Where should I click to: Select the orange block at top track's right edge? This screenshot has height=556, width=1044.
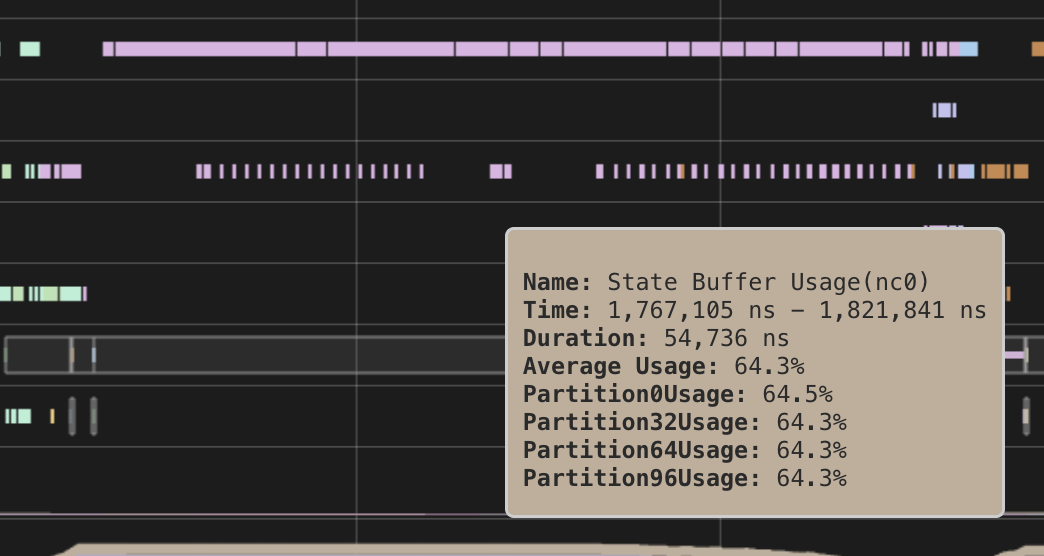[x=1038, y=49]
